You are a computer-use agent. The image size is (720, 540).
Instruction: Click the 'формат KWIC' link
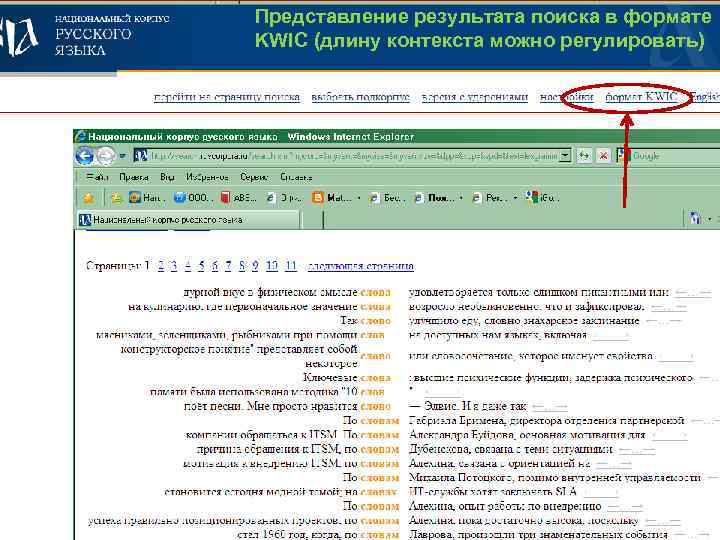pyautogui.click(x=641, y=97)
